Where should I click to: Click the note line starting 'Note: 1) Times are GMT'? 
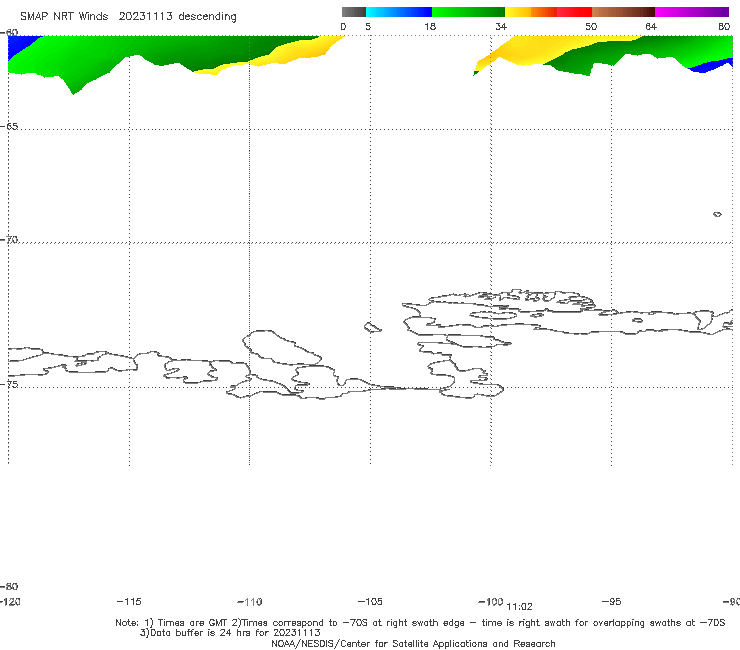420,623
